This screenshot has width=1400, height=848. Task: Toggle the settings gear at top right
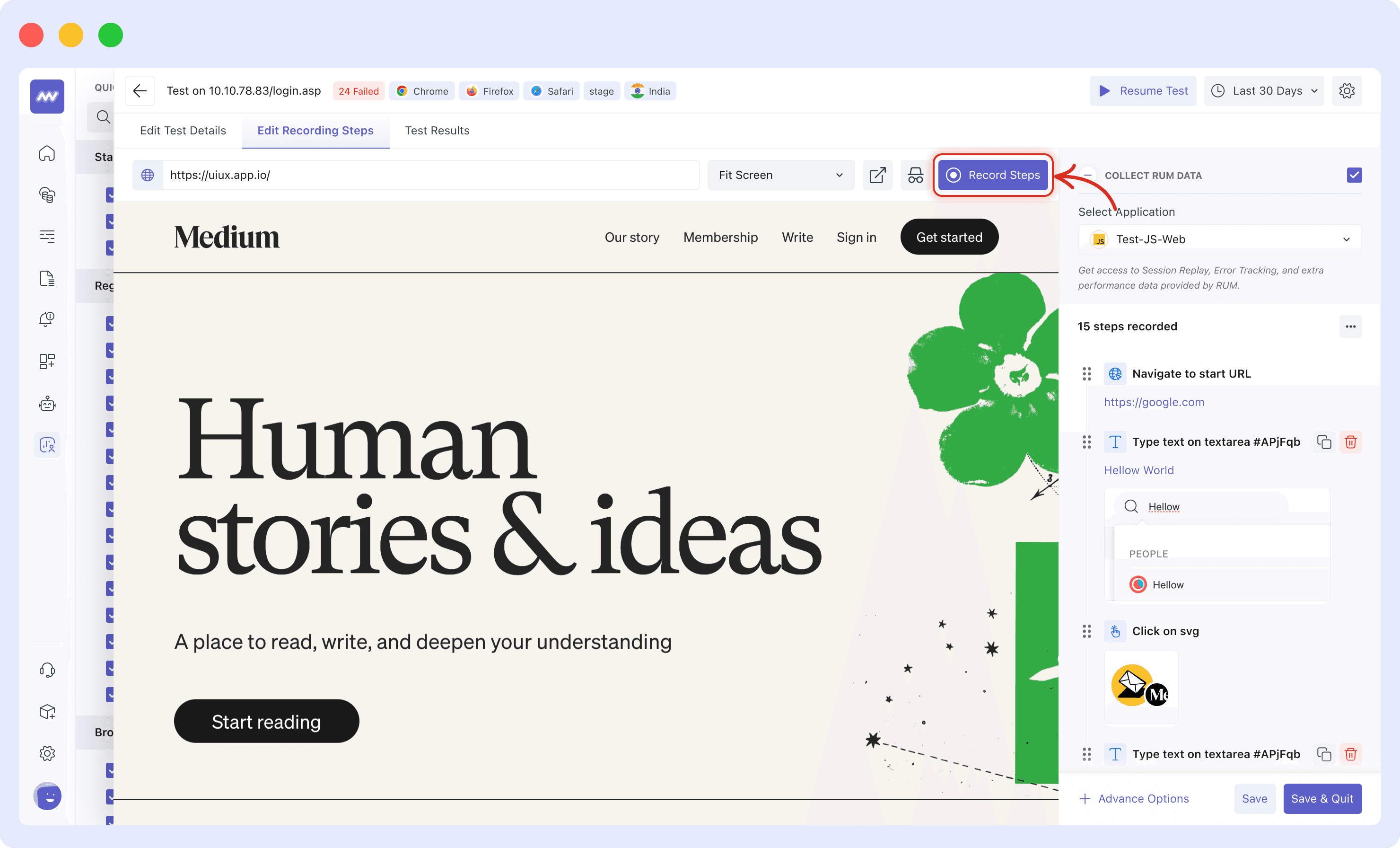tap(1347, 90)
